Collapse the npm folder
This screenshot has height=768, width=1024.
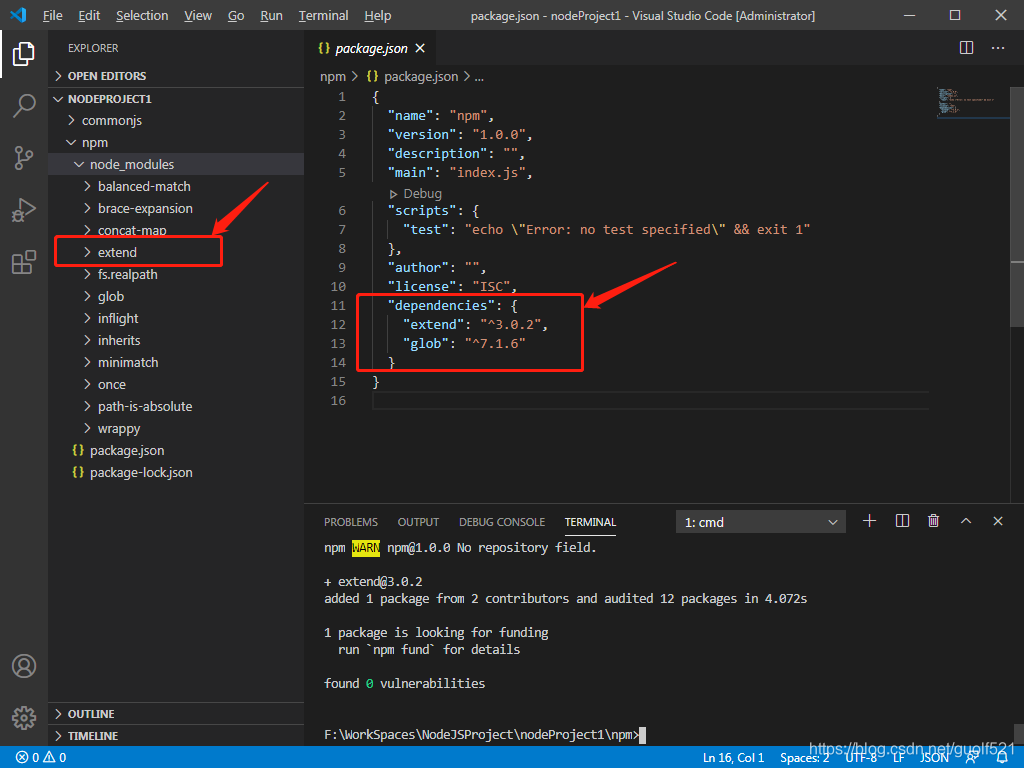tap(176, 142)
